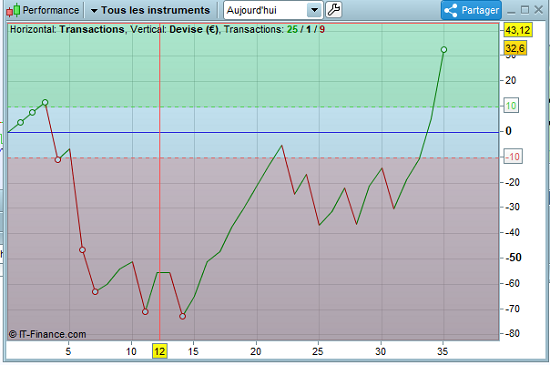Open the Tous les instruments dropdown
Screen dimensions: 550x365
coord(150,10)
